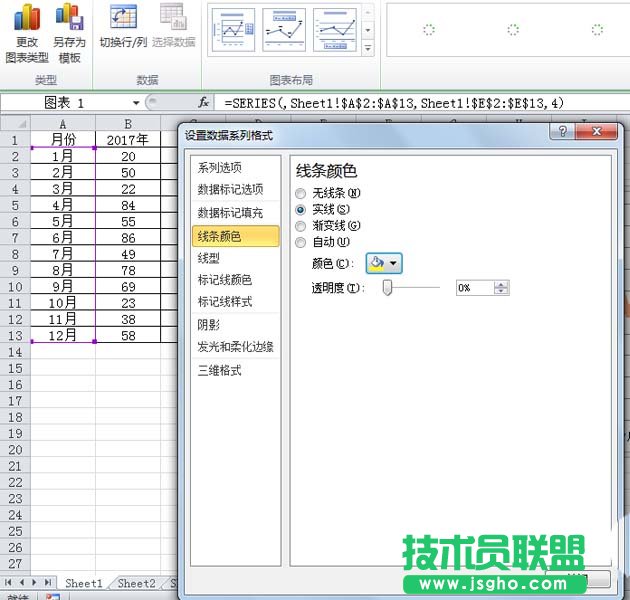The width and height of the screenshot is (630, 600).
Task: Click the cell with value 58
Action: point(128,335)
